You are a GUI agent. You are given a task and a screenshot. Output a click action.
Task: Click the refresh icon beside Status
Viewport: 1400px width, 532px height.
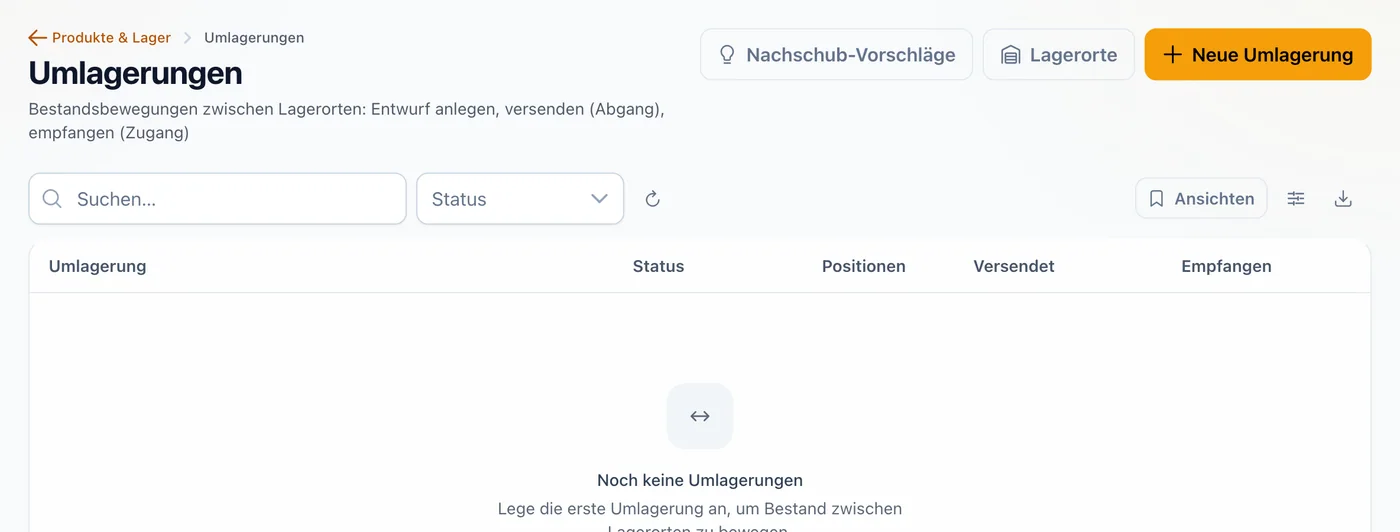[653, 199]
